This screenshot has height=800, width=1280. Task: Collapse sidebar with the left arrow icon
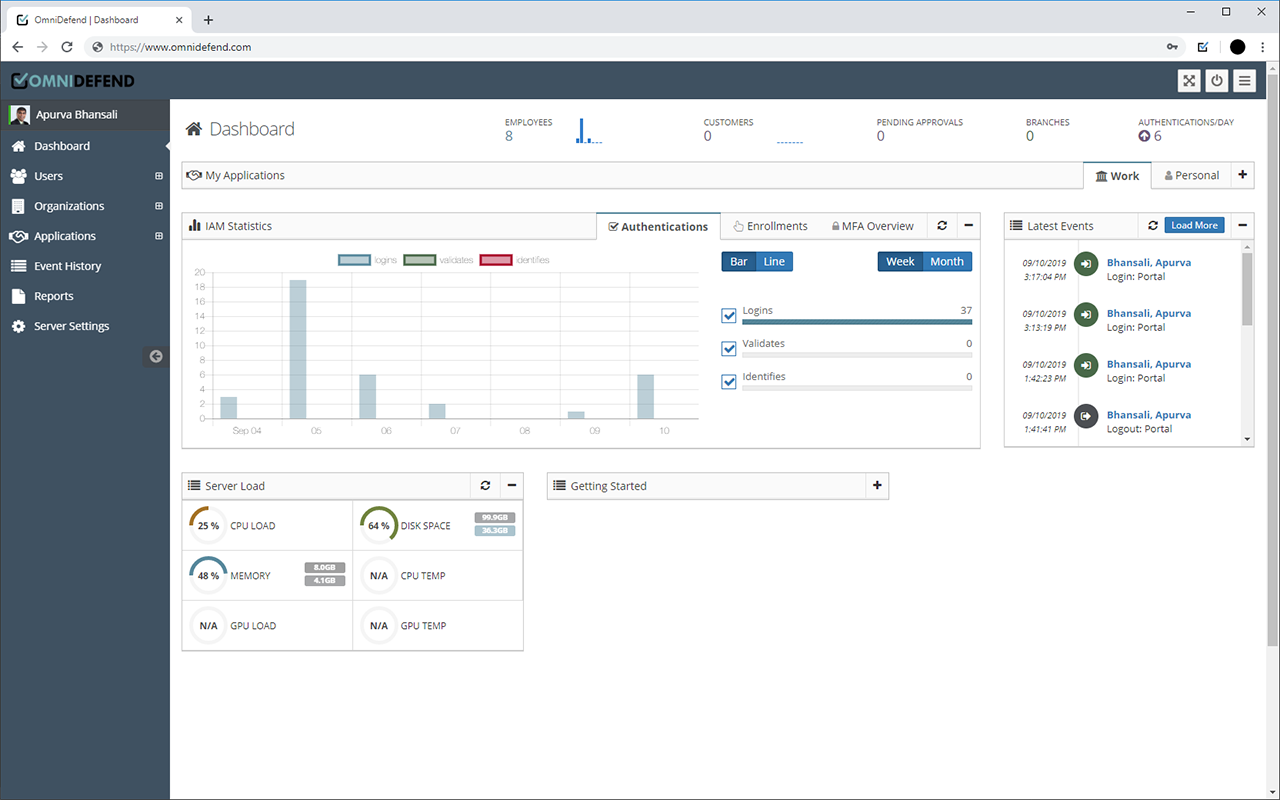[156, 356]
